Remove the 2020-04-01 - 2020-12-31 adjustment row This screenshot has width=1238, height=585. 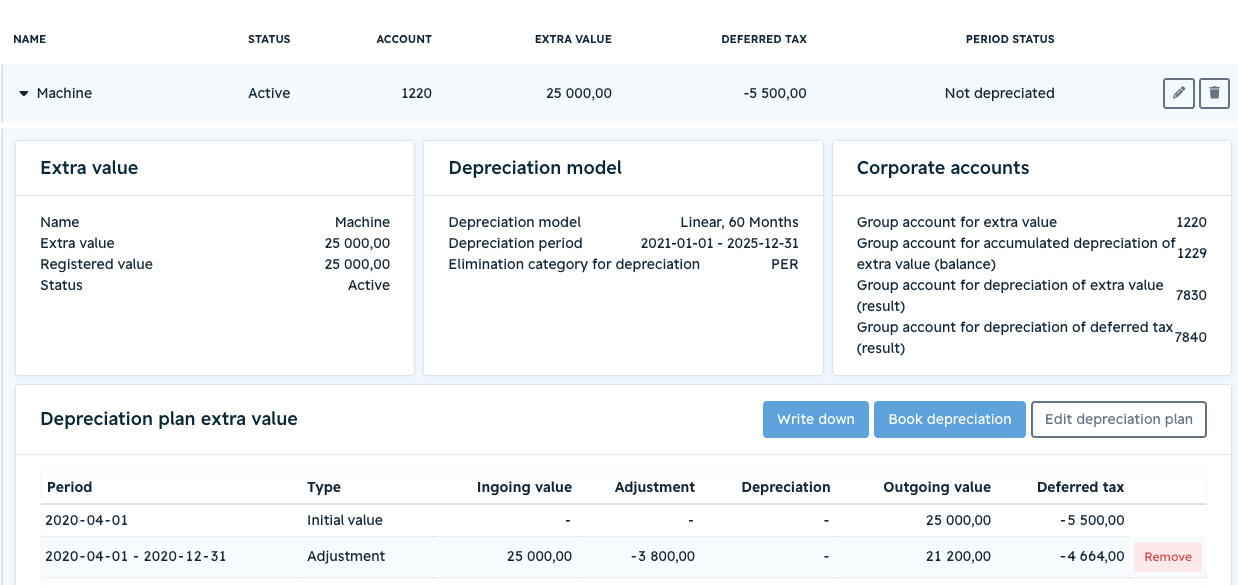pyautogui.click(x=1168, y=557)
